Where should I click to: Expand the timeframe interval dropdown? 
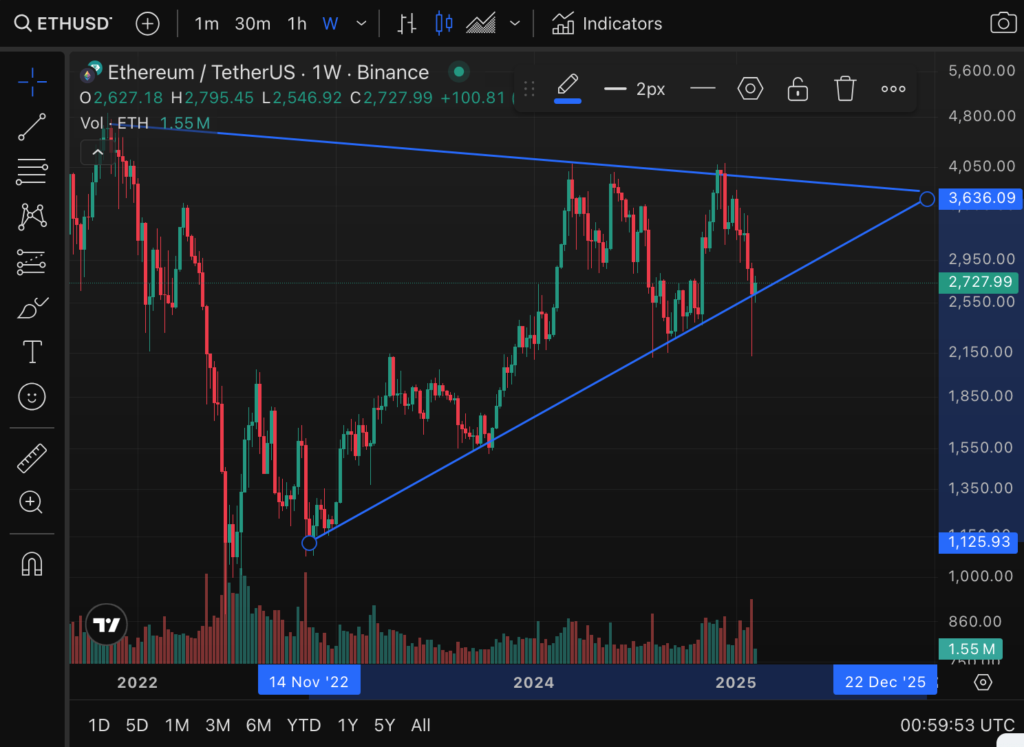point(361,24)
